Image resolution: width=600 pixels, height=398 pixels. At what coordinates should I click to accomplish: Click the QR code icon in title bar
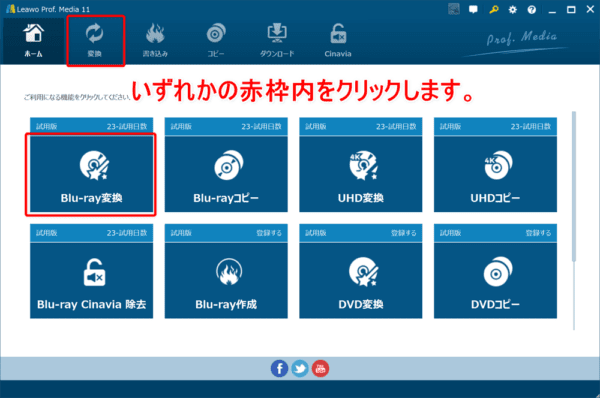pyautogui.click(x=454, y=9)
